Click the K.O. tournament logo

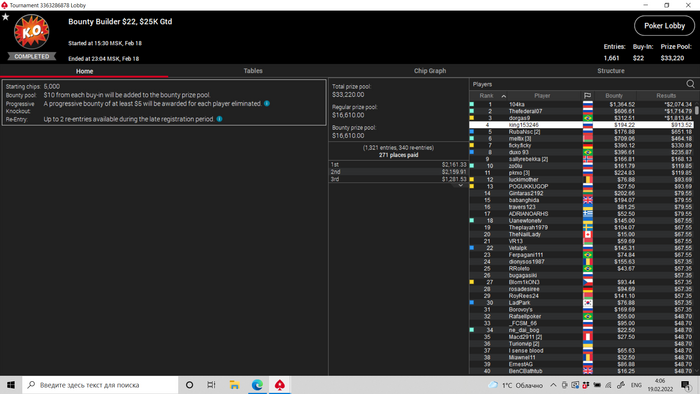(31, 32)
